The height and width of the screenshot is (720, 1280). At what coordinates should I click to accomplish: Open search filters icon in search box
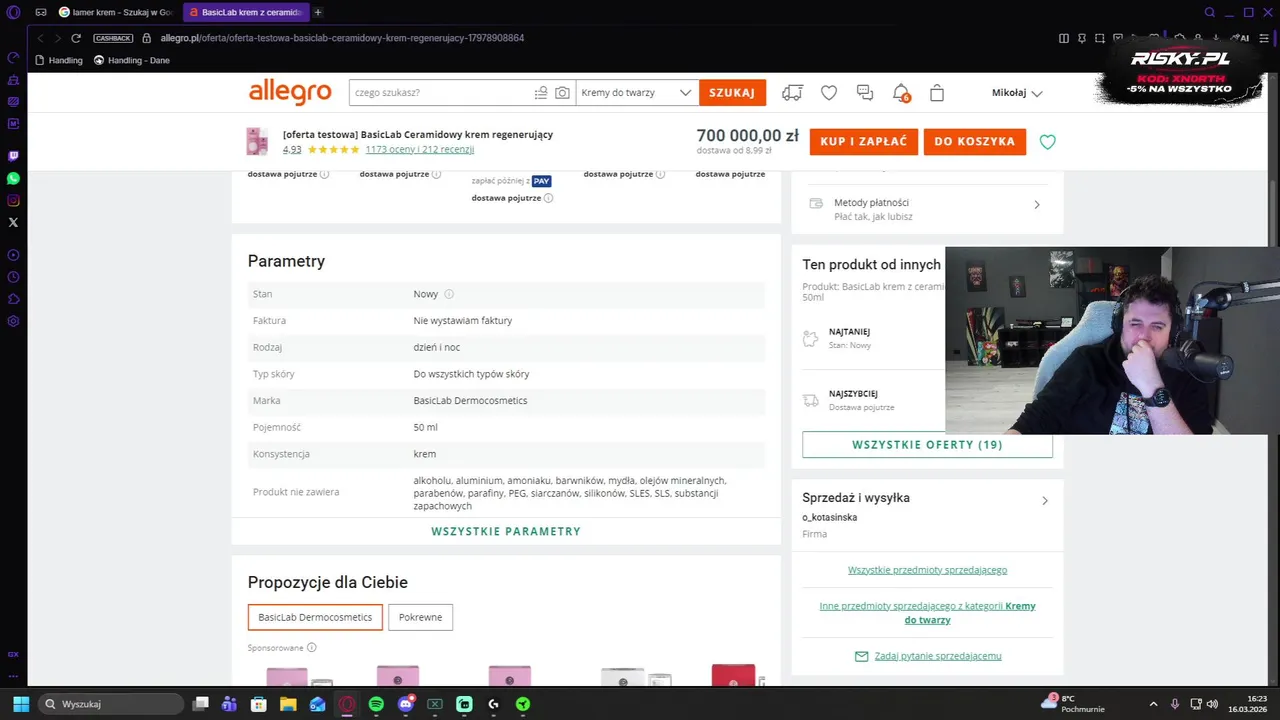coord(541,93)
